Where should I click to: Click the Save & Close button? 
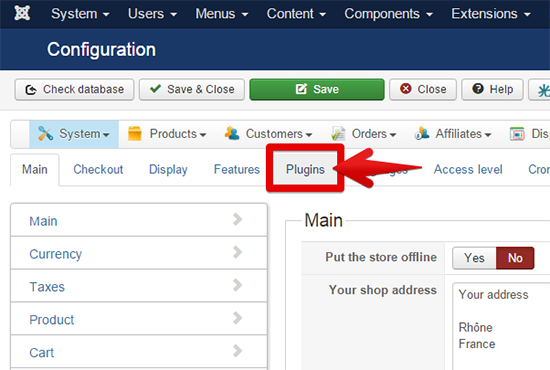[x=192, y=89]
